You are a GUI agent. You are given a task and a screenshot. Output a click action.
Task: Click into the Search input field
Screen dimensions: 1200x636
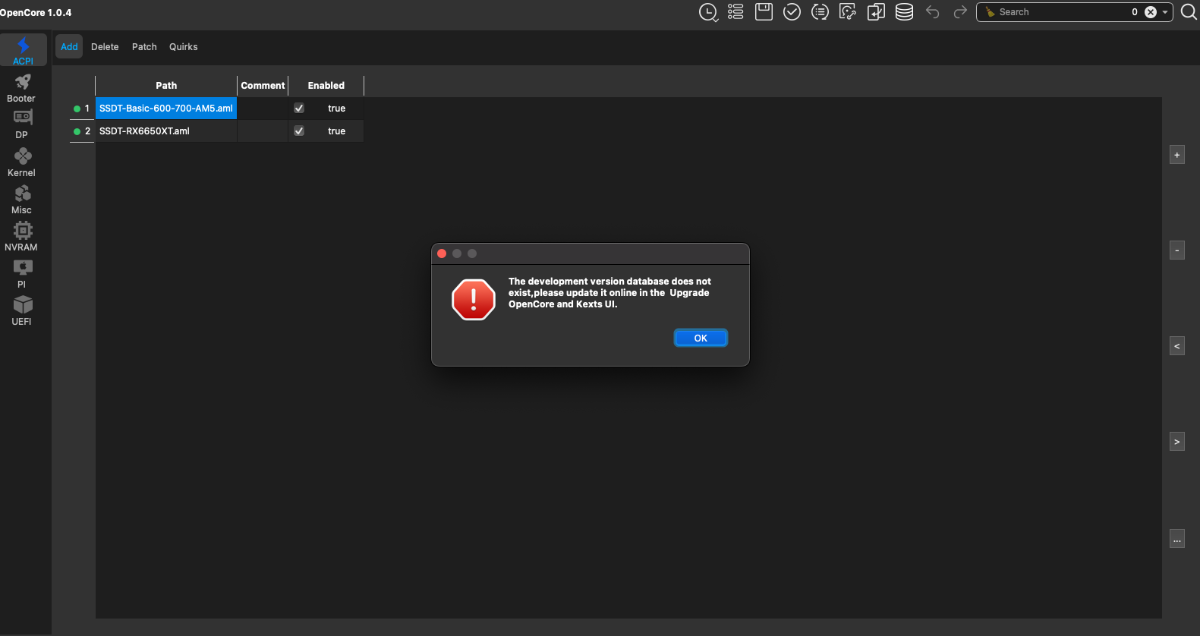(x=1060, y=12)
